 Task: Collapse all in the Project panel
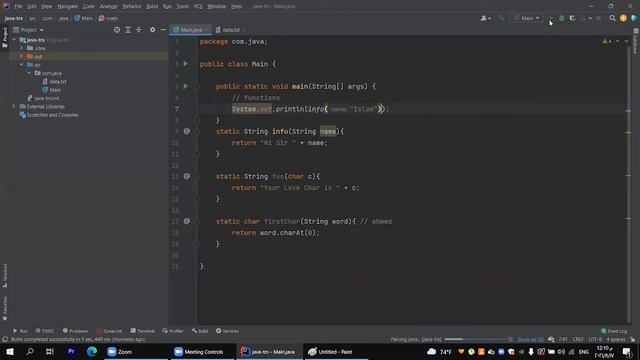click(x=139, y=30)
